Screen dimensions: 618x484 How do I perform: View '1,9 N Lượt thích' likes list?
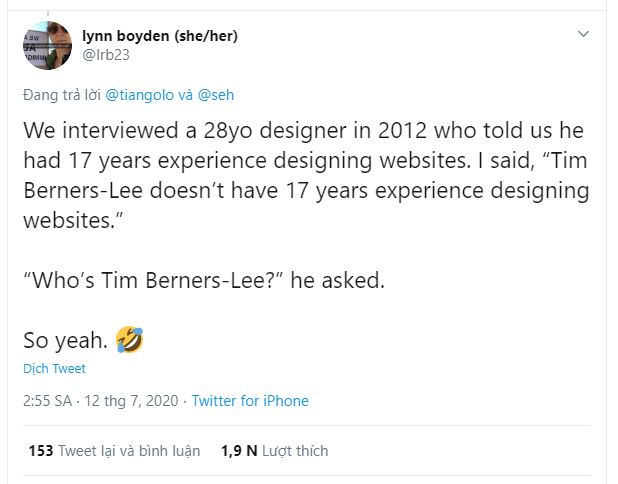(274, 451)
